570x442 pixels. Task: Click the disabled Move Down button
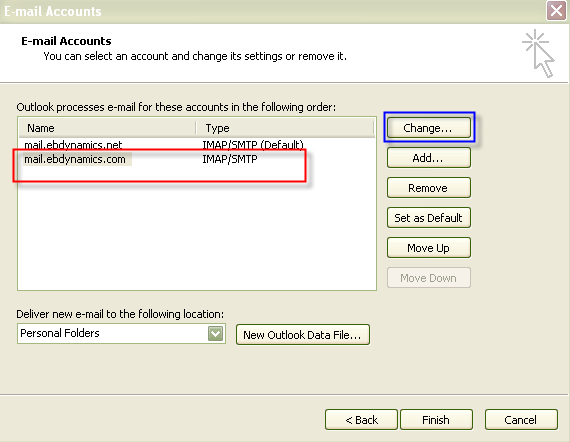coord(429,278)
